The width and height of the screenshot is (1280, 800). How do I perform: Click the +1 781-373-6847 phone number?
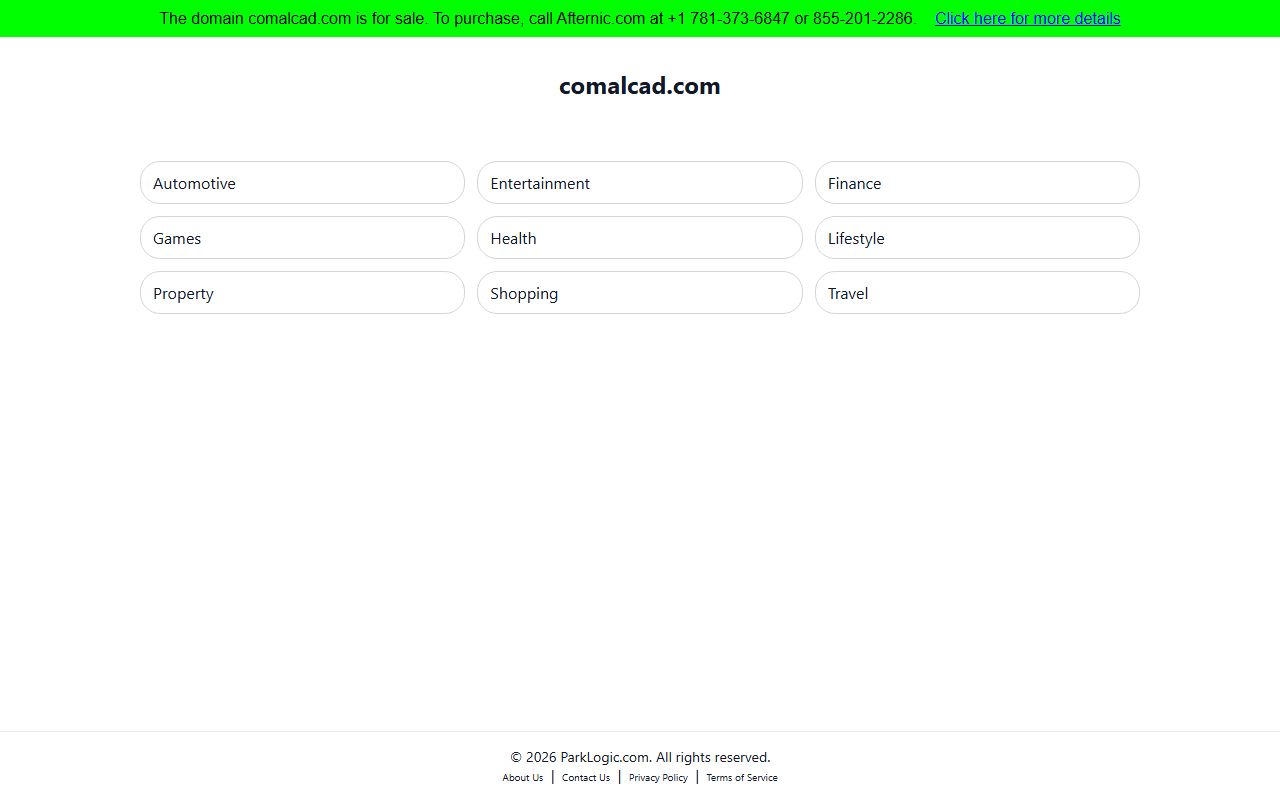[x=728, y=18]
